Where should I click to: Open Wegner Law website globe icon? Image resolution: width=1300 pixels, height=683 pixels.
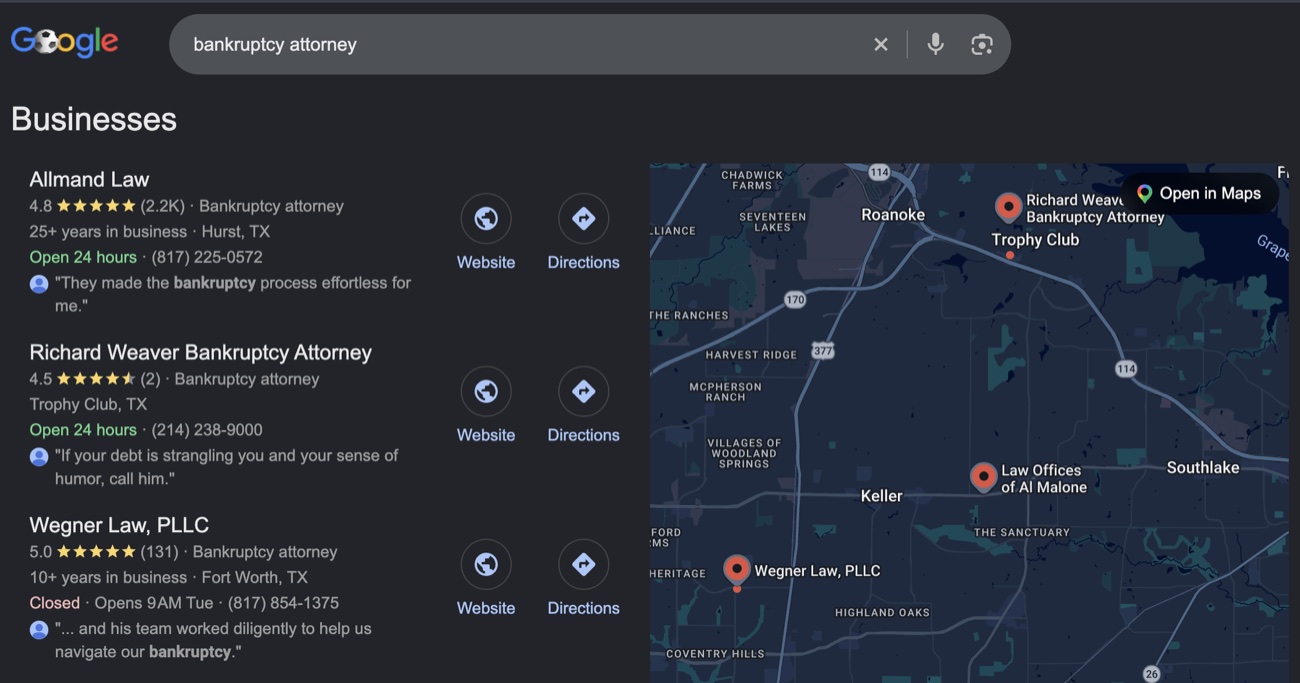(x=486, y=565)
